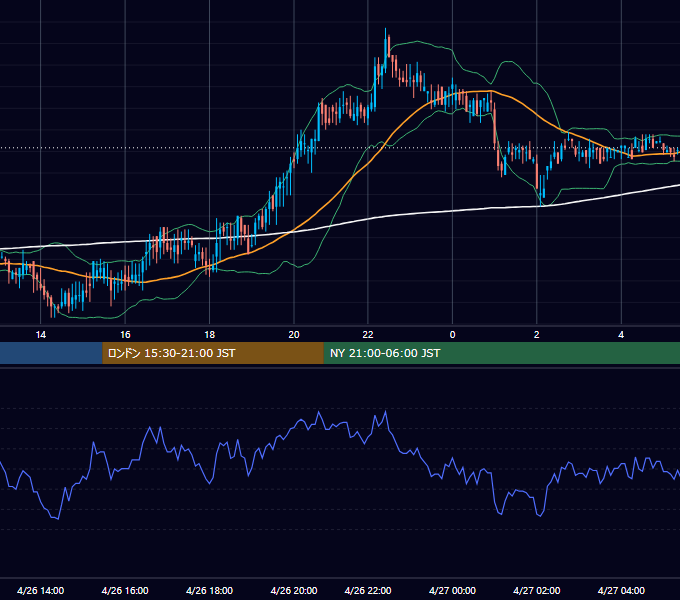Click the 4/26 14:00 label on the oscillator axis

tap(41, 590)
